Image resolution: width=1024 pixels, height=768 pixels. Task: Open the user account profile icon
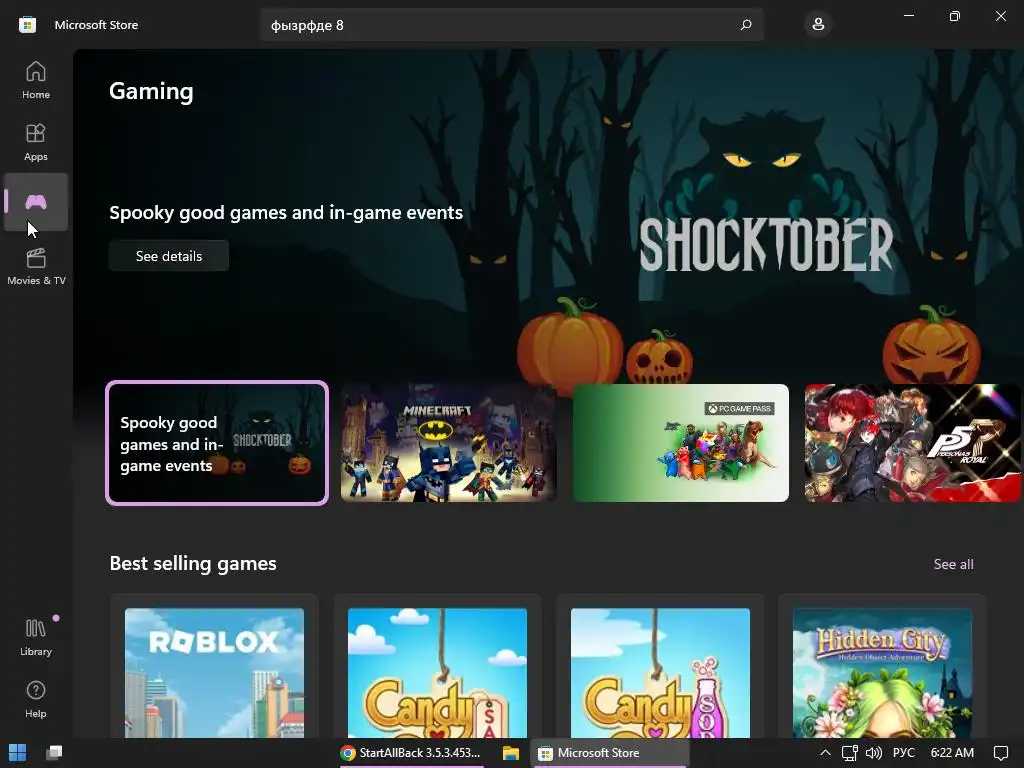[818, 25]
